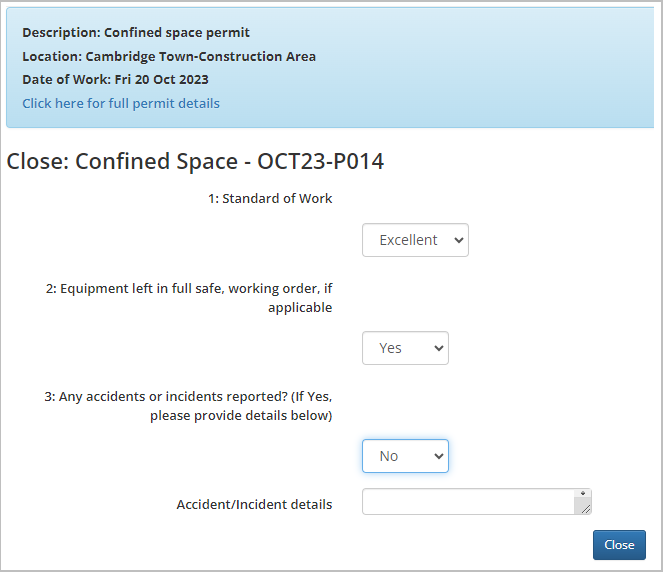
Task: Click the scroll arrow inside the details box
Action: [582, 494]
